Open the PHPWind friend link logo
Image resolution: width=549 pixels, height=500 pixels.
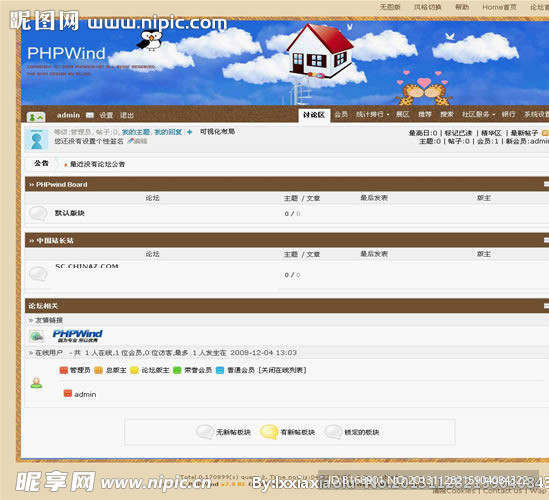[x=77, y=336]
